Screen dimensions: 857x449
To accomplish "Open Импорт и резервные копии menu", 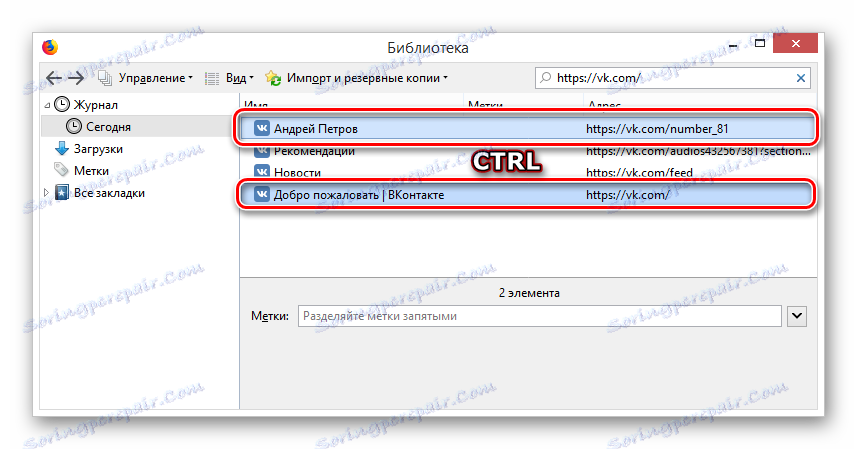I will 367,78.
